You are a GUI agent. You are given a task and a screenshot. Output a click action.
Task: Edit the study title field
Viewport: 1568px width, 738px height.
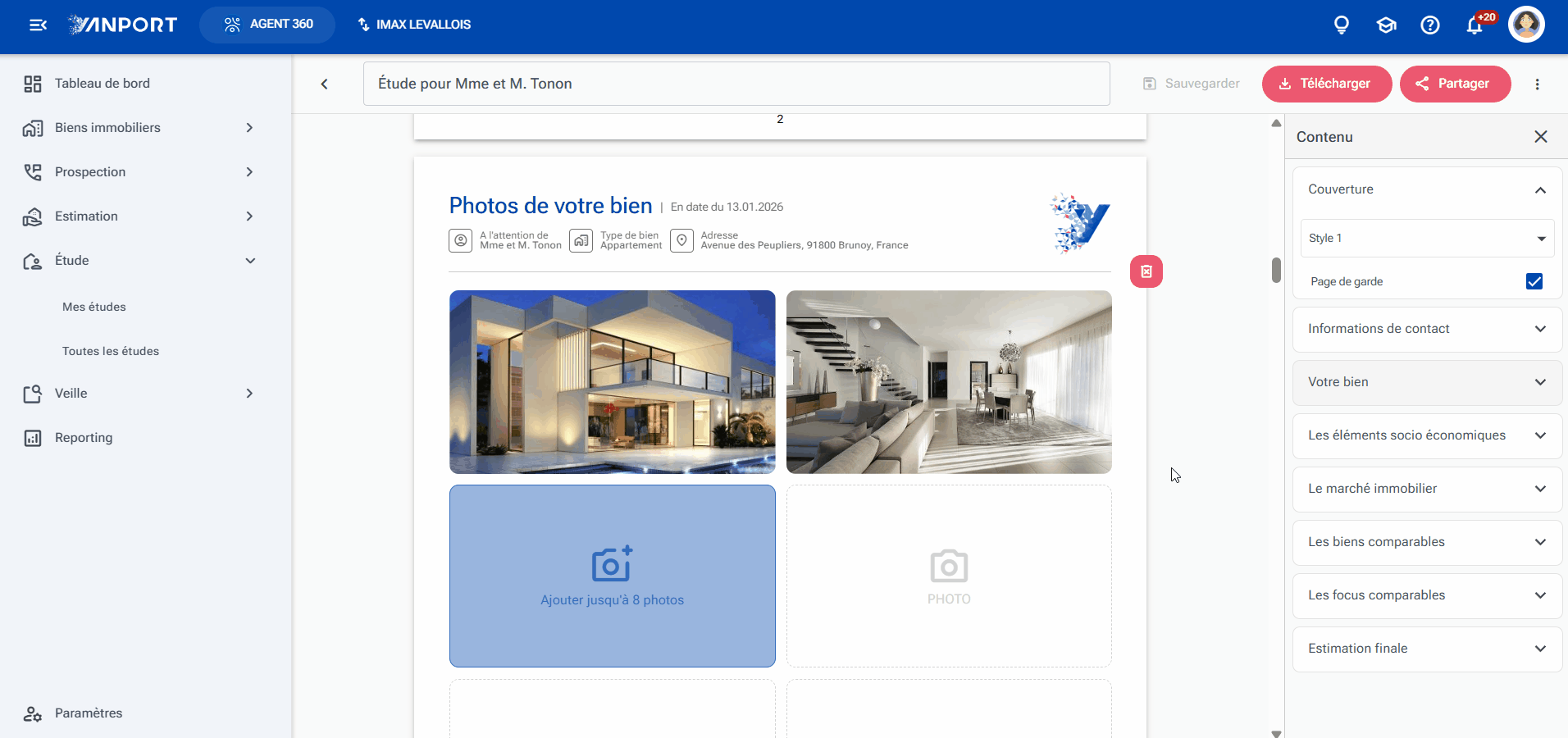(736, 84)
